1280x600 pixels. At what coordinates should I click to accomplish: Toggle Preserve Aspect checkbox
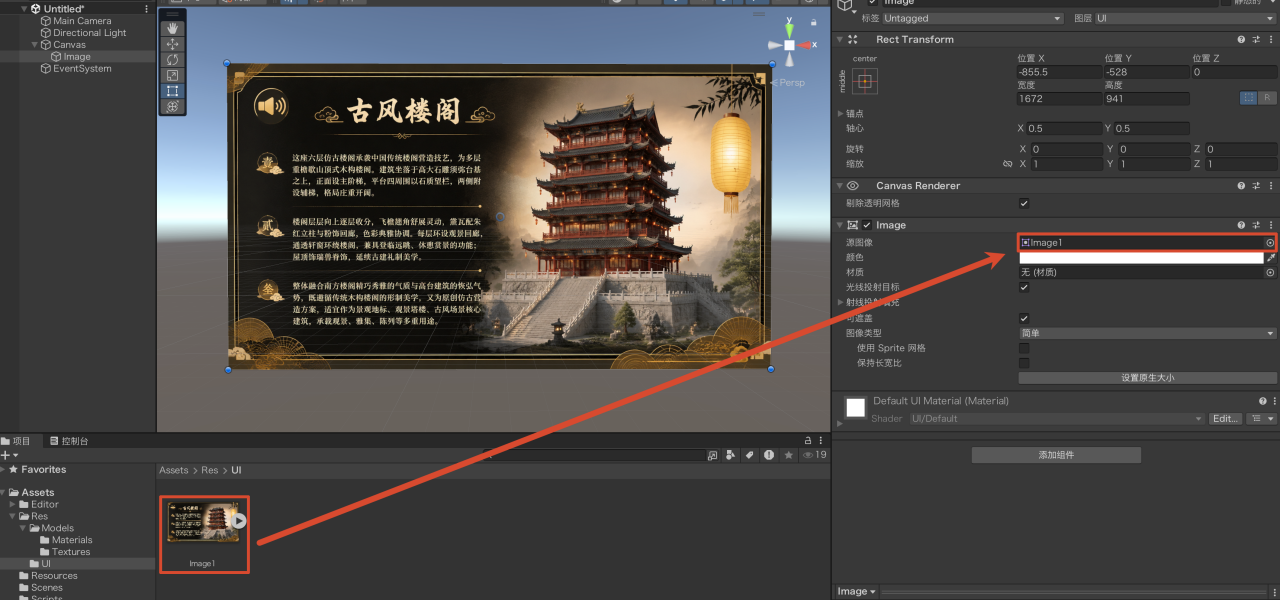pos(1024,363)
